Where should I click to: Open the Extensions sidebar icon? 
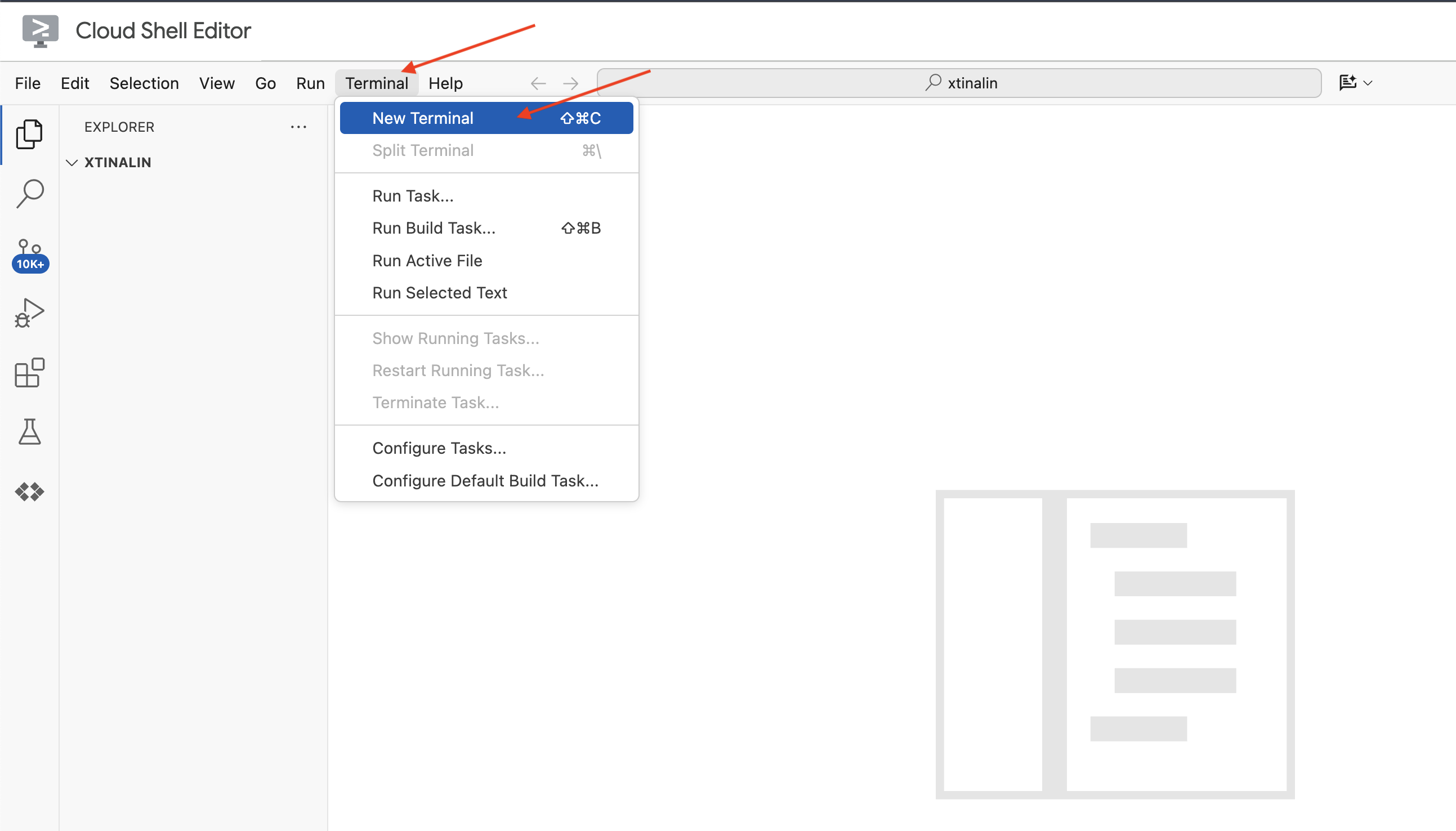pyautogui.click(x=30, y=373)
